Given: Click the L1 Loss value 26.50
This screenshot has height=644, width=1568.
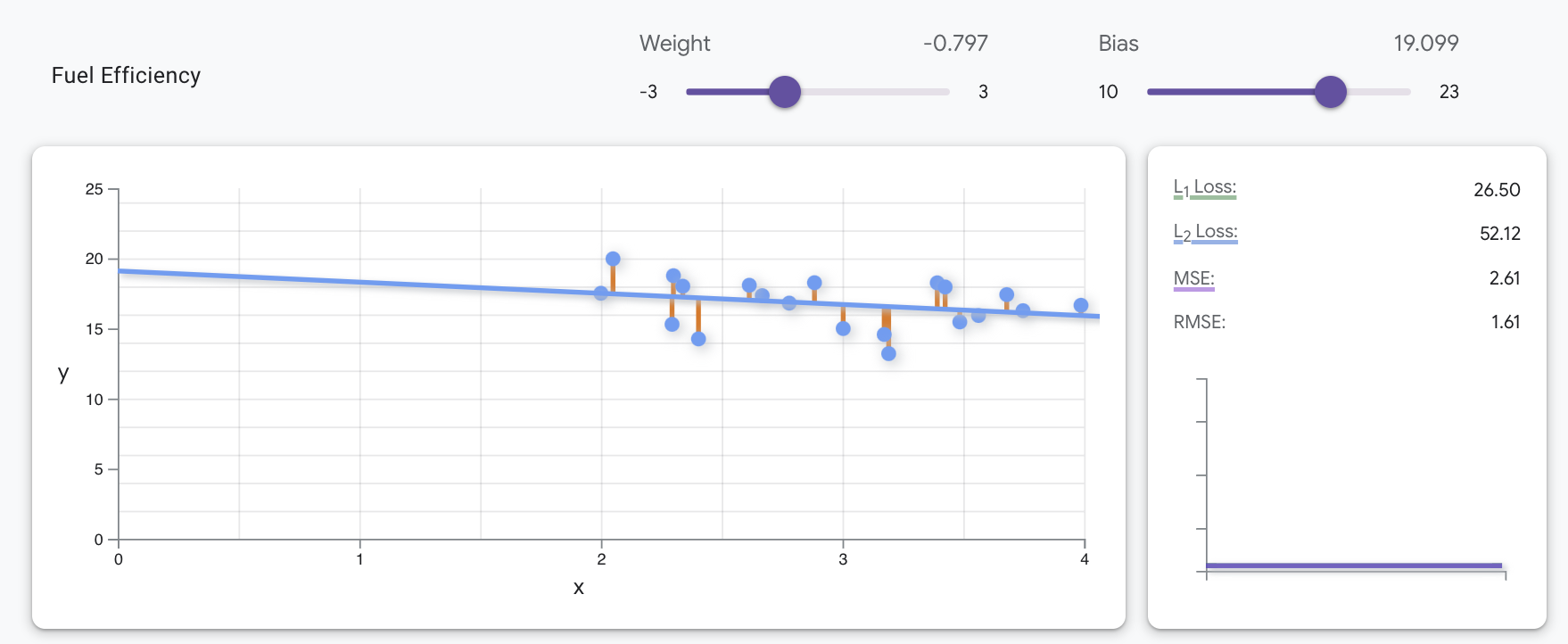Looking at the screenshot, I should (1497, 189).
